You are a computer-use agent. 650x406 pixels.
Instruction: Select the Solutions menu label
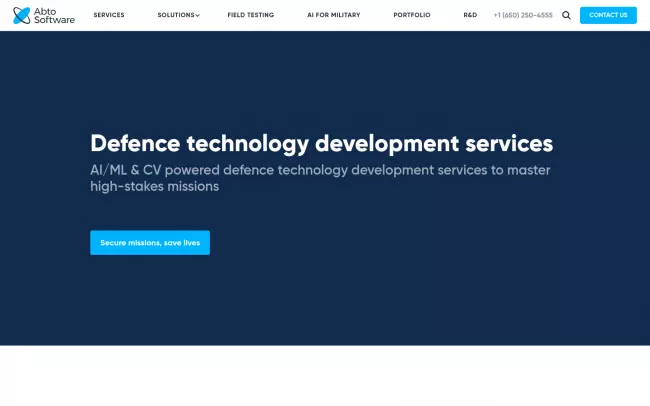(175, 16)
